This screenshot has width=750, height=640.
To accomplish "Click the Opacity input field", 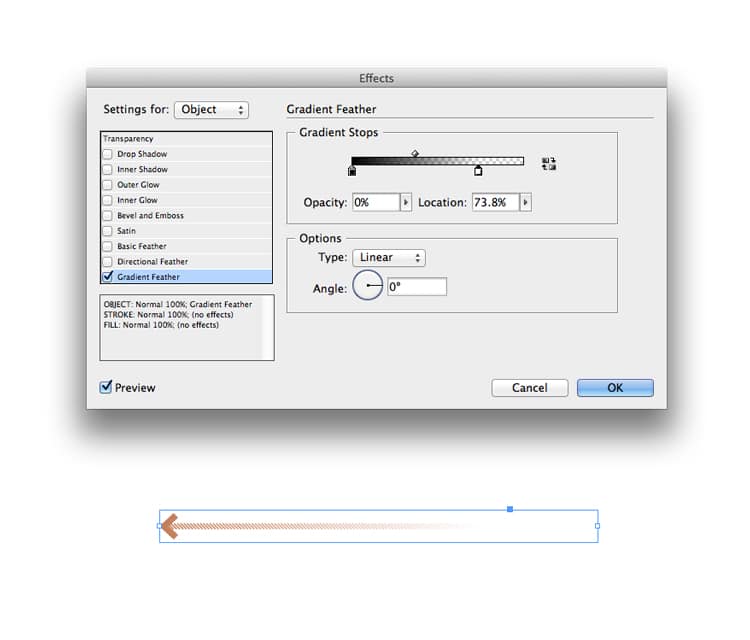I will [376, 202].
